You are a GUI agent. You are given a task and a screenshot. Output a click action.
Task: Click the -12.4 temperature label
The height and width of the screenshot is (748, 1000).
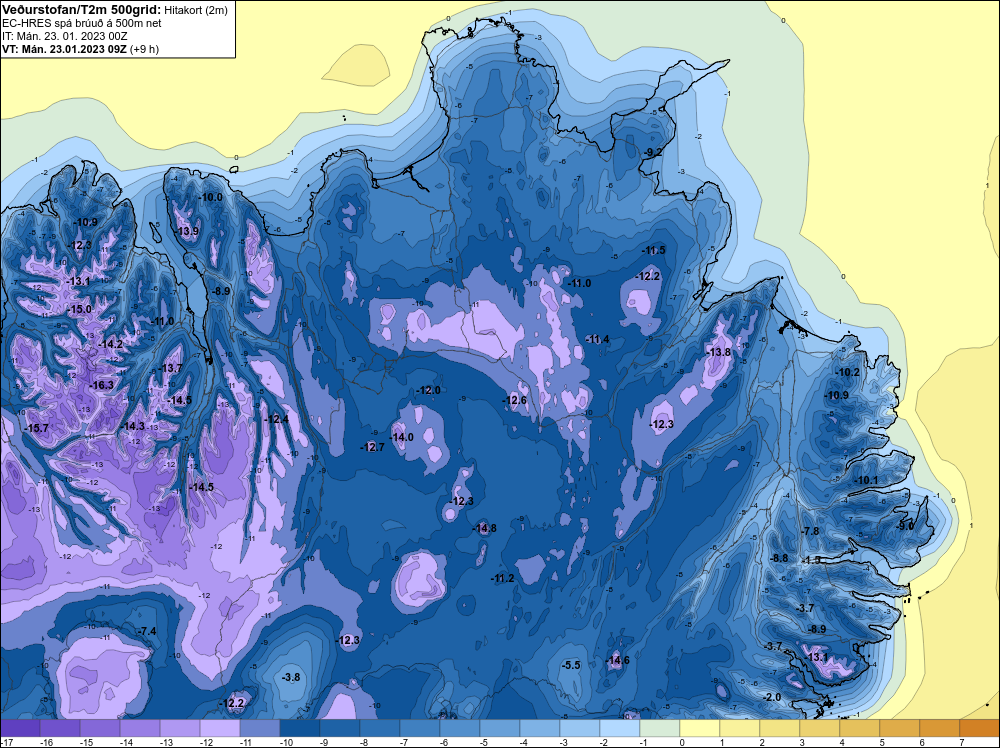click(277, 419)
